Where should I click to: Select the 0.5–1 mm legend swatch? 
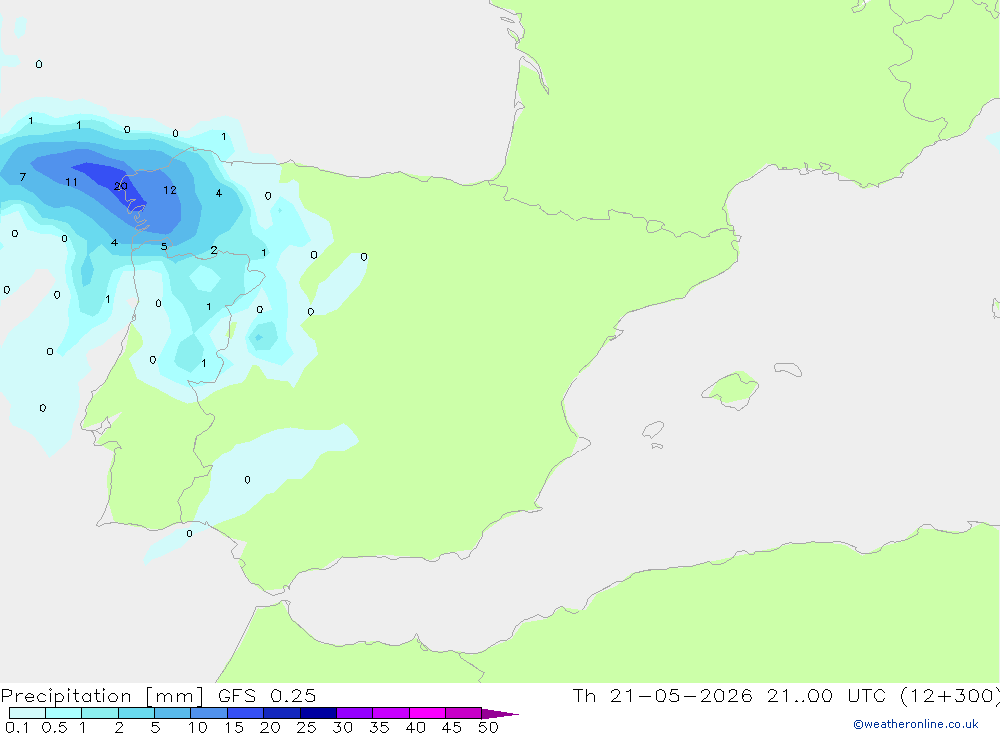click(64, 713)
